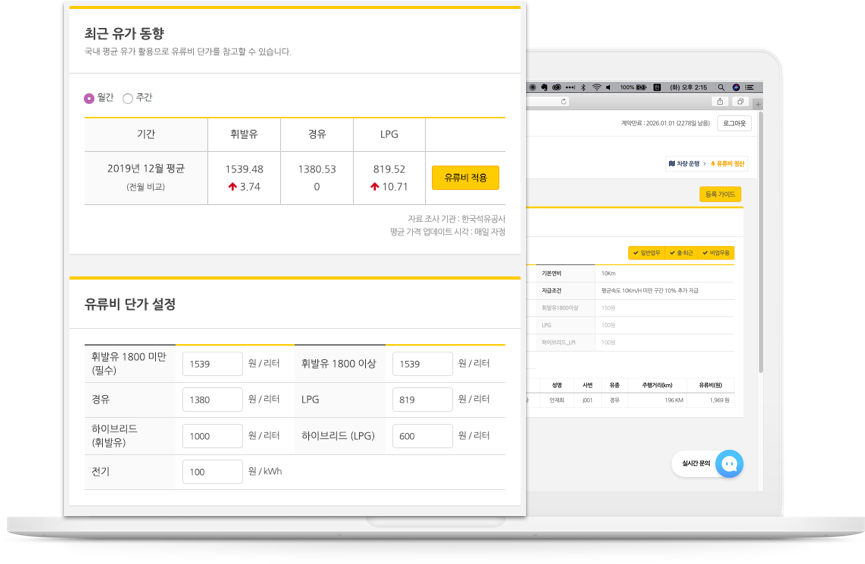Image resolution: width=865 pixels, height=564 pixels.
Task: Focus the LPG unit price input showing 819
Action: (422, 400)
